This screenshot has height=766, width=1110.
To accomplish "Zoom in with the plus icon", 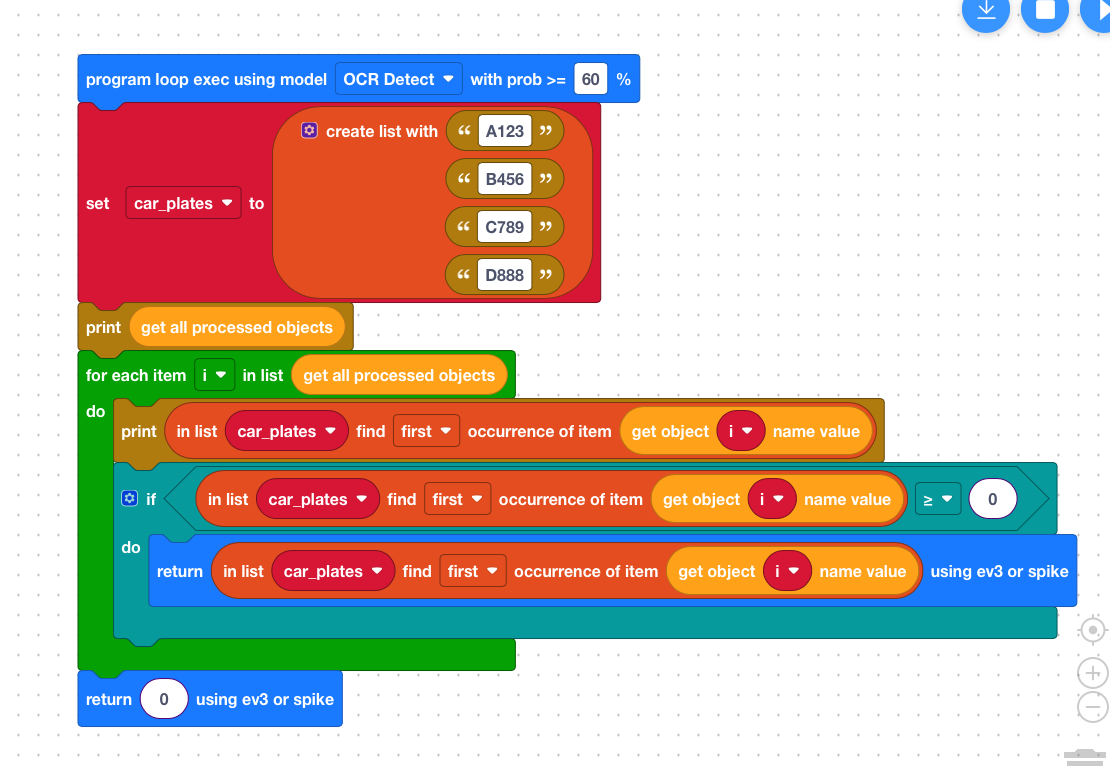I will click(x=1092, y=673).
